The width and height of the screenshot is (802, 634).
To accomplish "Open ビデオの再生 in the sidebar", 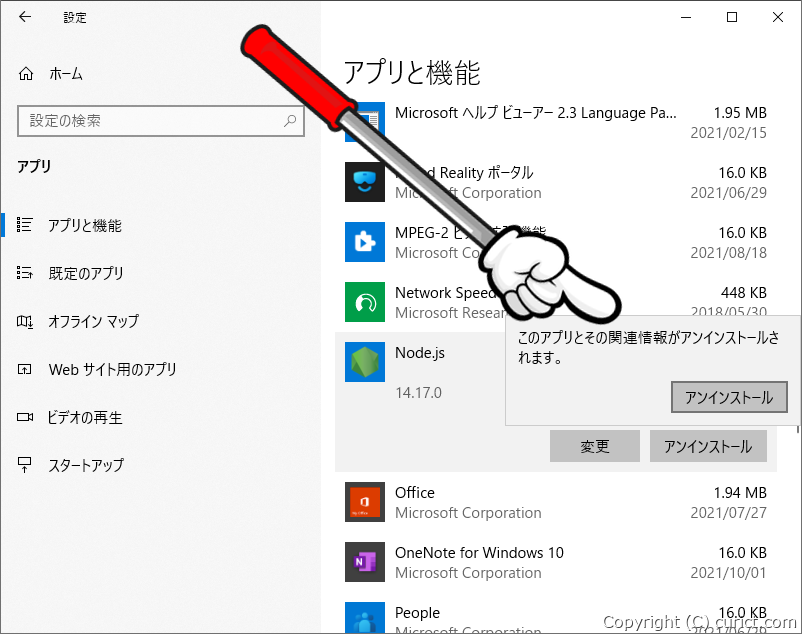I will (85, 417).
